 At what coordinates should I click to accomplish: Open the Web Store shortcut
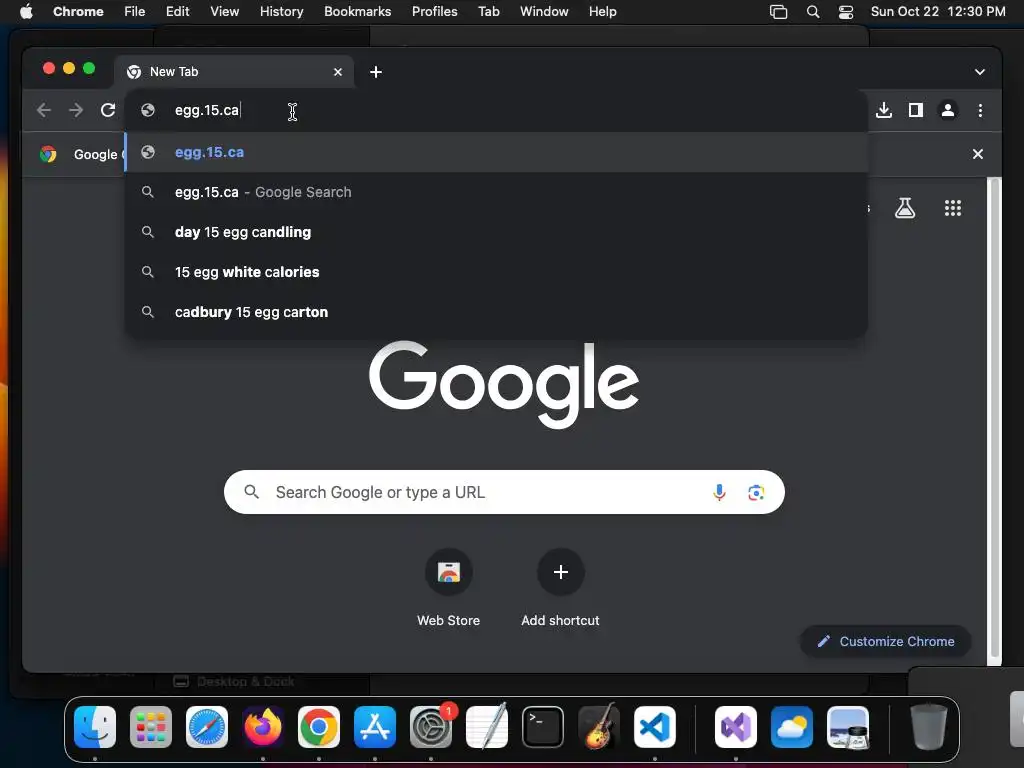(448, 589)
